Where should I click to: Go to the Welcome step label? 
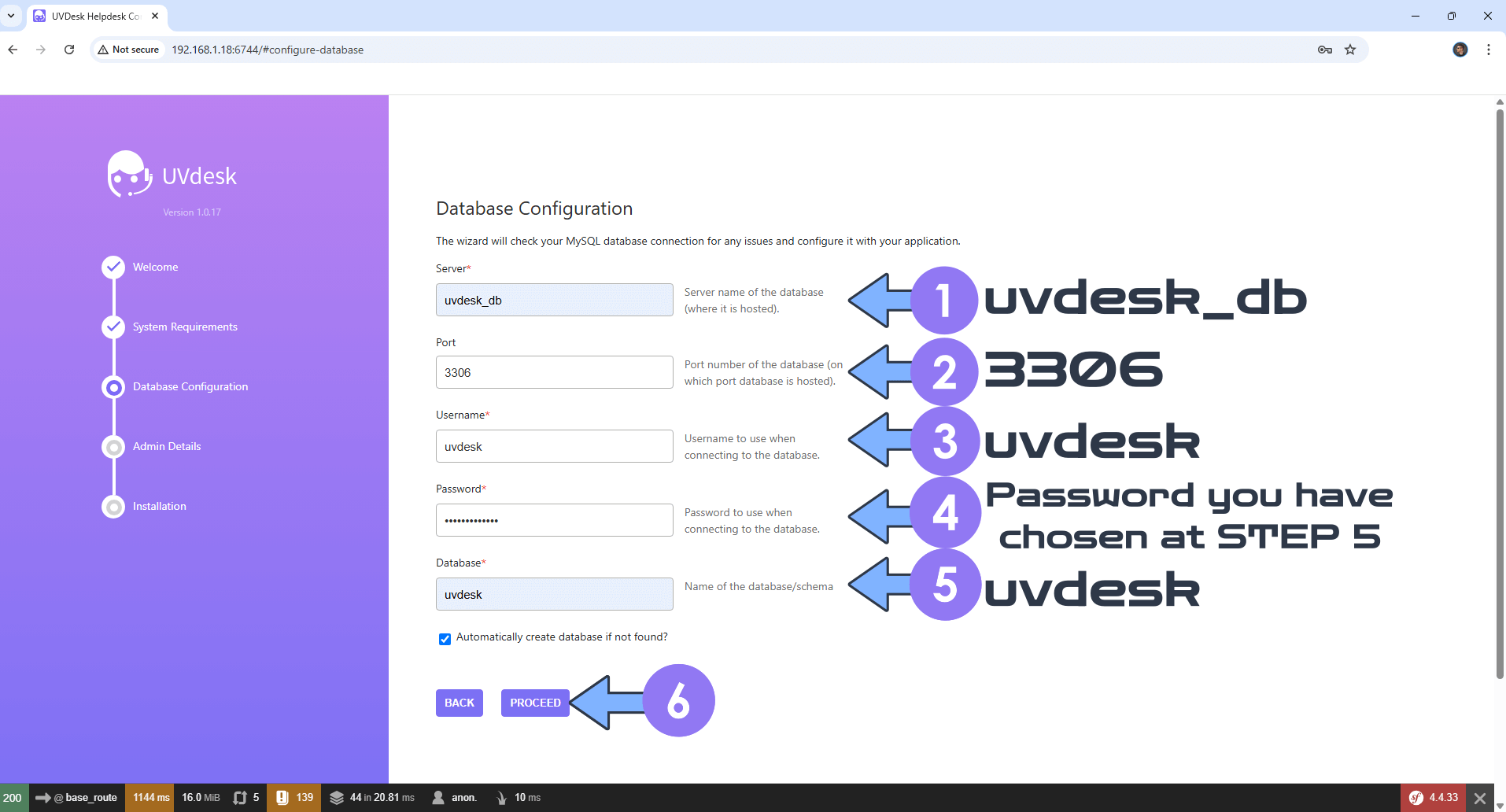pyautogui.click(x=155, y=267)
